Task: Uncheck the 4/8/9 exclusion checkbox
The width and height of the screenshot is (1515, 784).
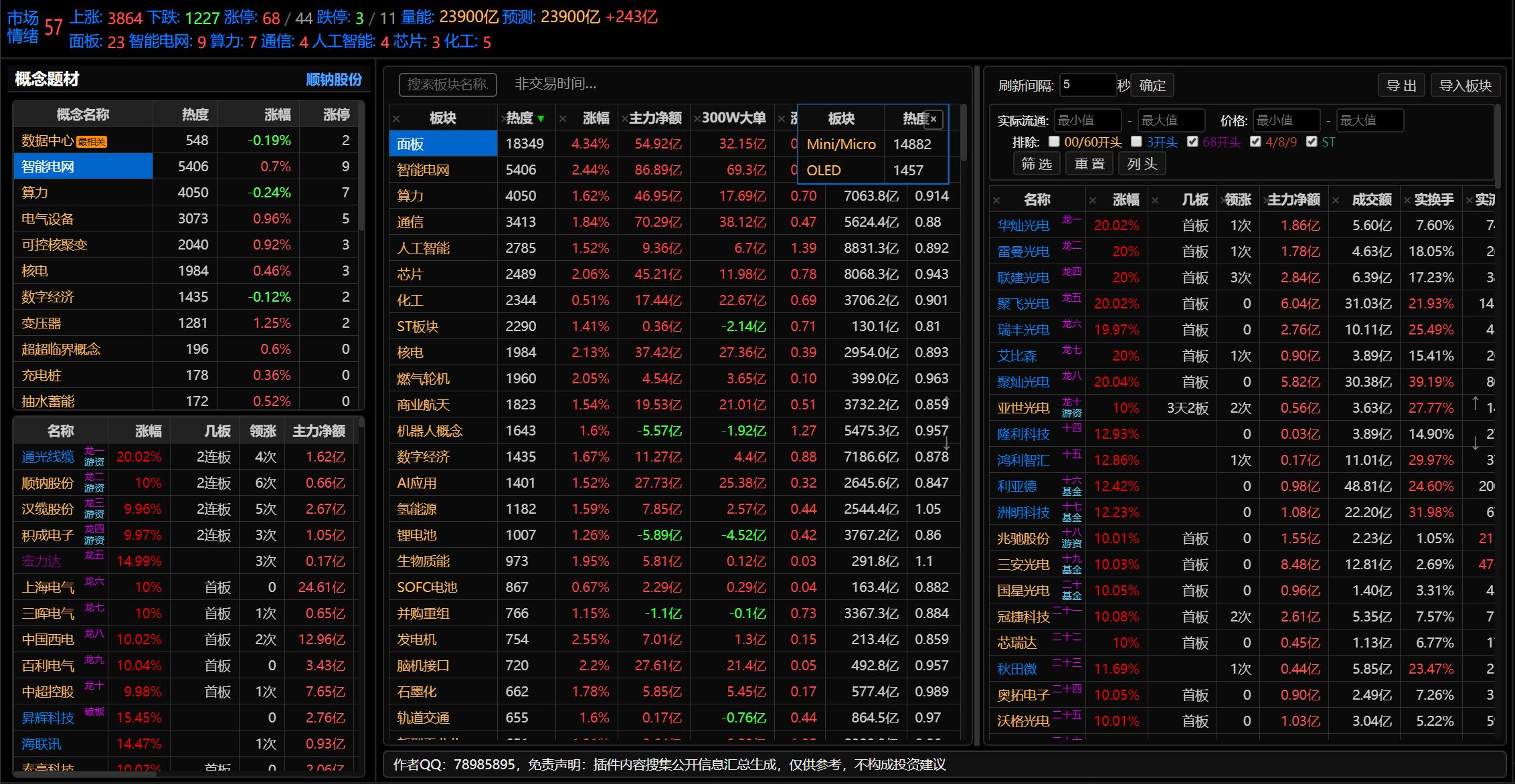Action: (1255, 142)
